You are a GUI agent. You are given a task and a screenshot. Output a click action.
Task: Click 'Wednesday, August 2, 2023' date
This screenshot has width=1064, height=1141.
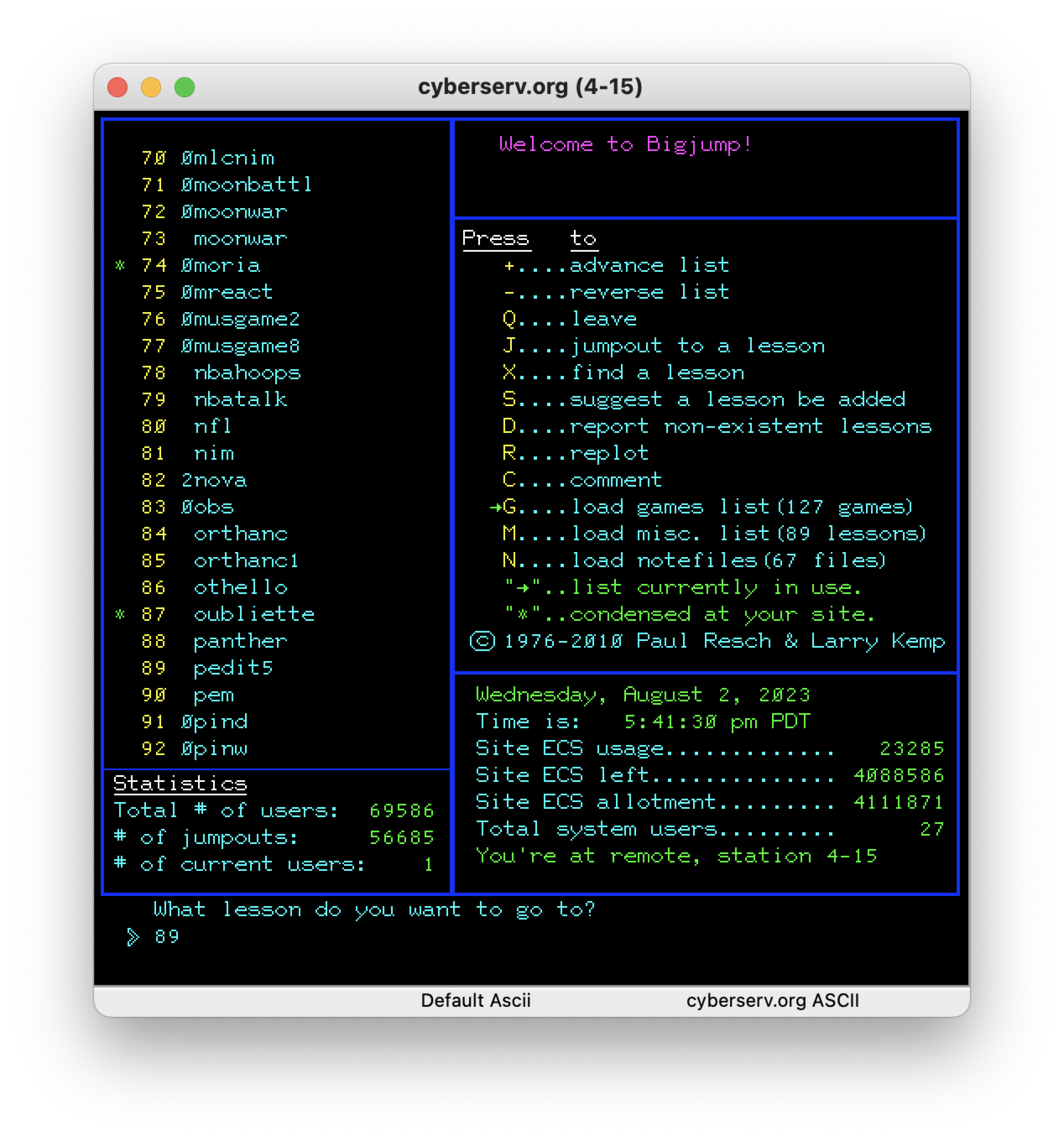(x=644, y=695)
